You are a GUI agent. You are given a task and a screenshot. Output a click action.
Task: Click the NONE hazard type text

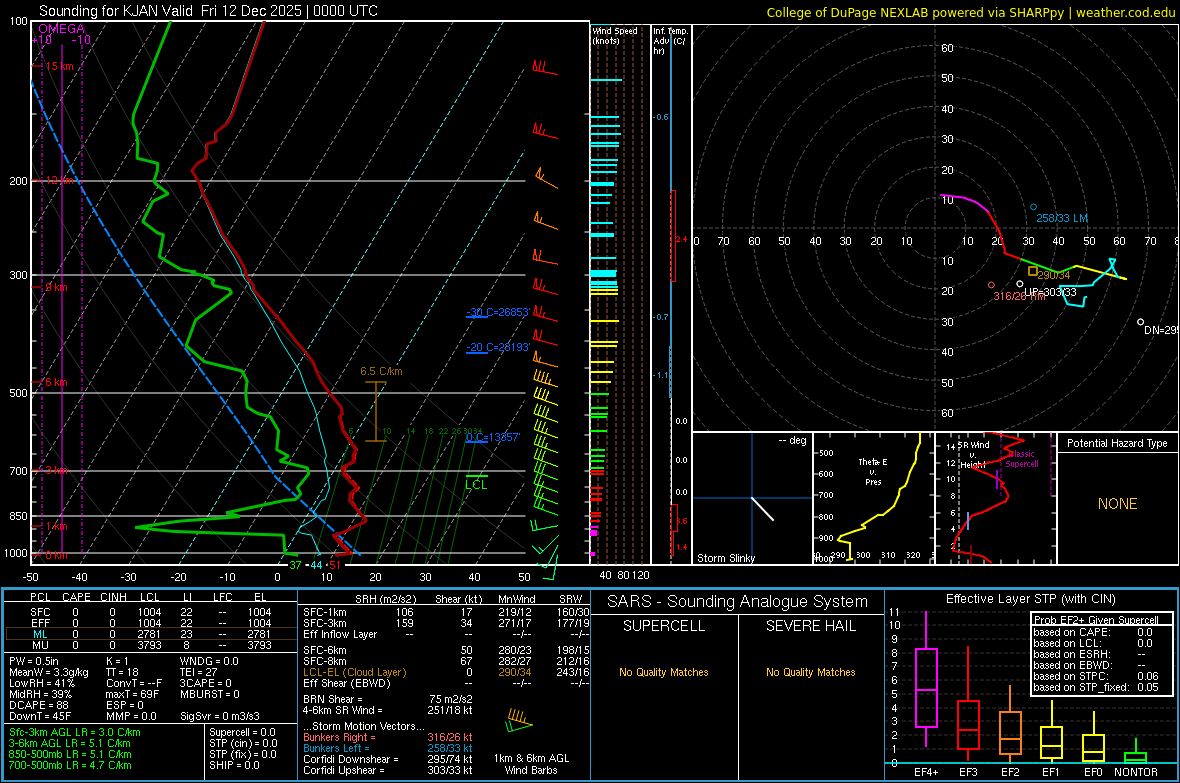point(1117,504)
